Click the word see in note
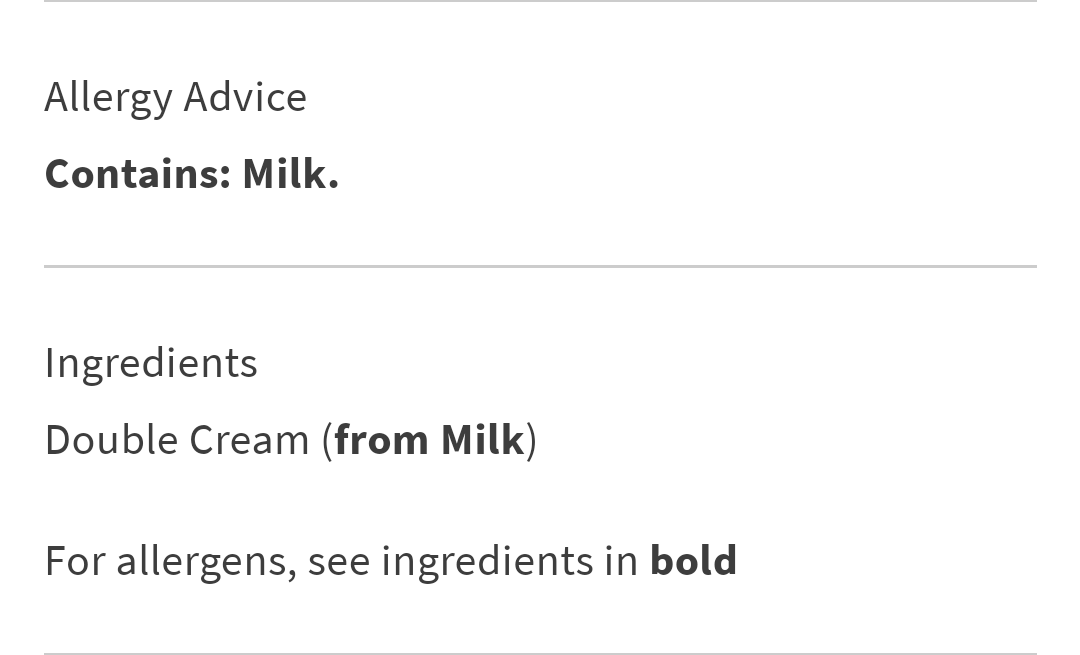 coord(338,562)
